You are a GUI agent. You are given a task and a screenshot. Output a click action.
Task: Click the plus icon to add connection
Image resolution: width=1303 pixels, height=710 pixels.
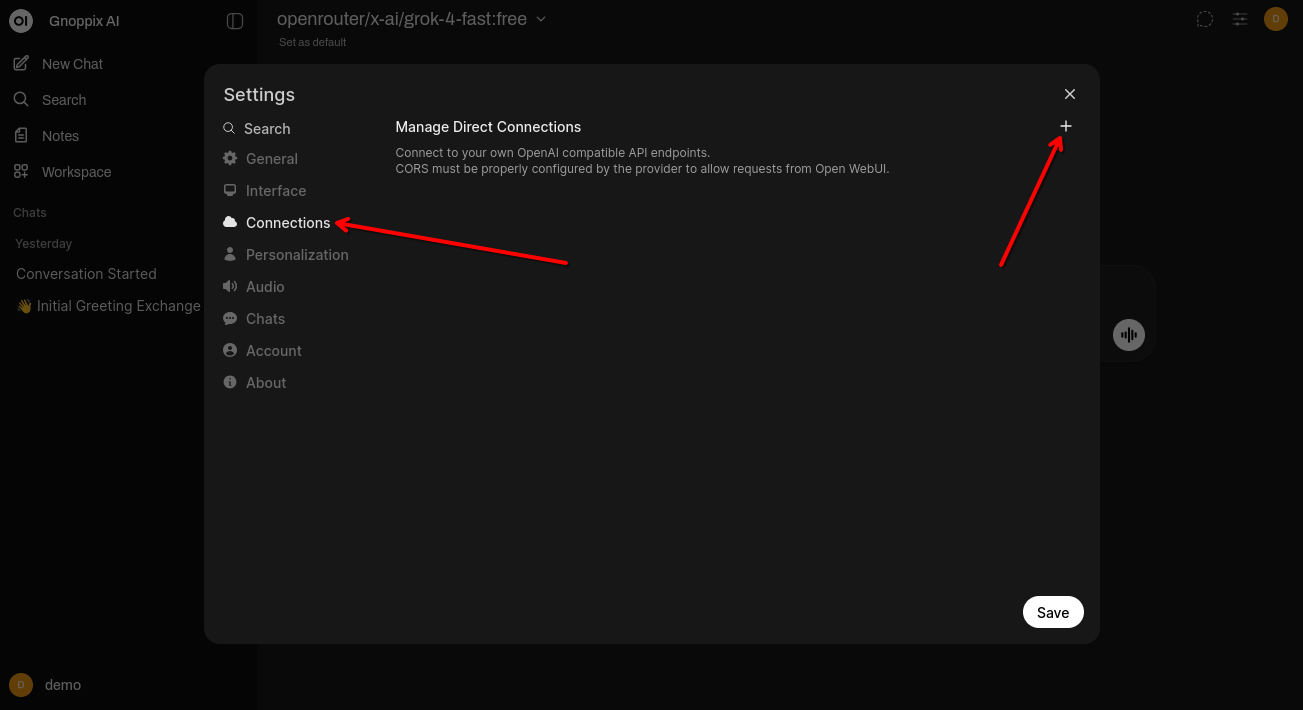tap(1066, 126)
